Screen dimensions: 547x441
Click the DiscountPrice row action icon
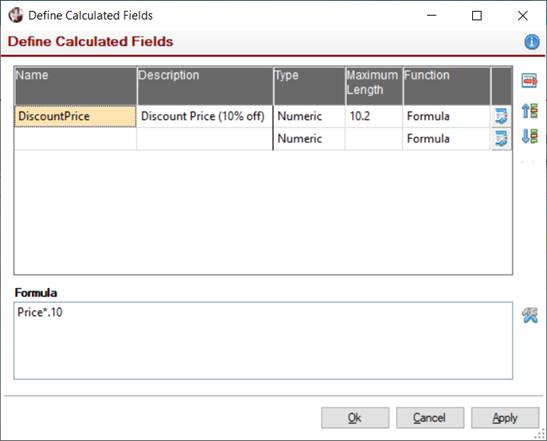click(x=501, y=116)
